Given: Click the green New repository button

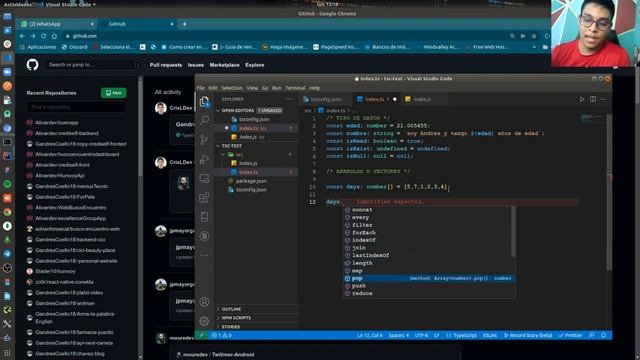Looking at the screenshot, I should (113, 93).
